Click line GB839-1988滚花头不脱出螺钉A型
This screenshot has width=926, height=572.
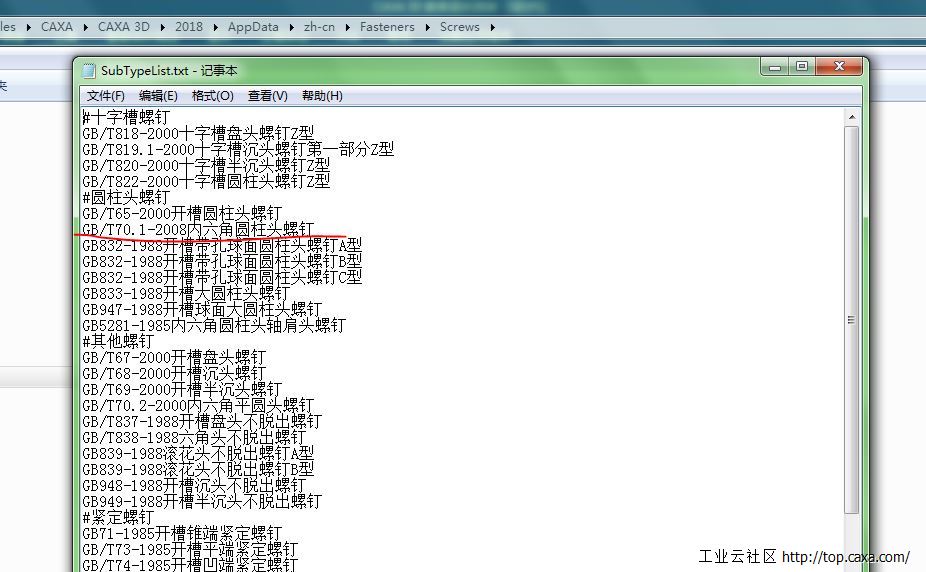pos(198,453)
